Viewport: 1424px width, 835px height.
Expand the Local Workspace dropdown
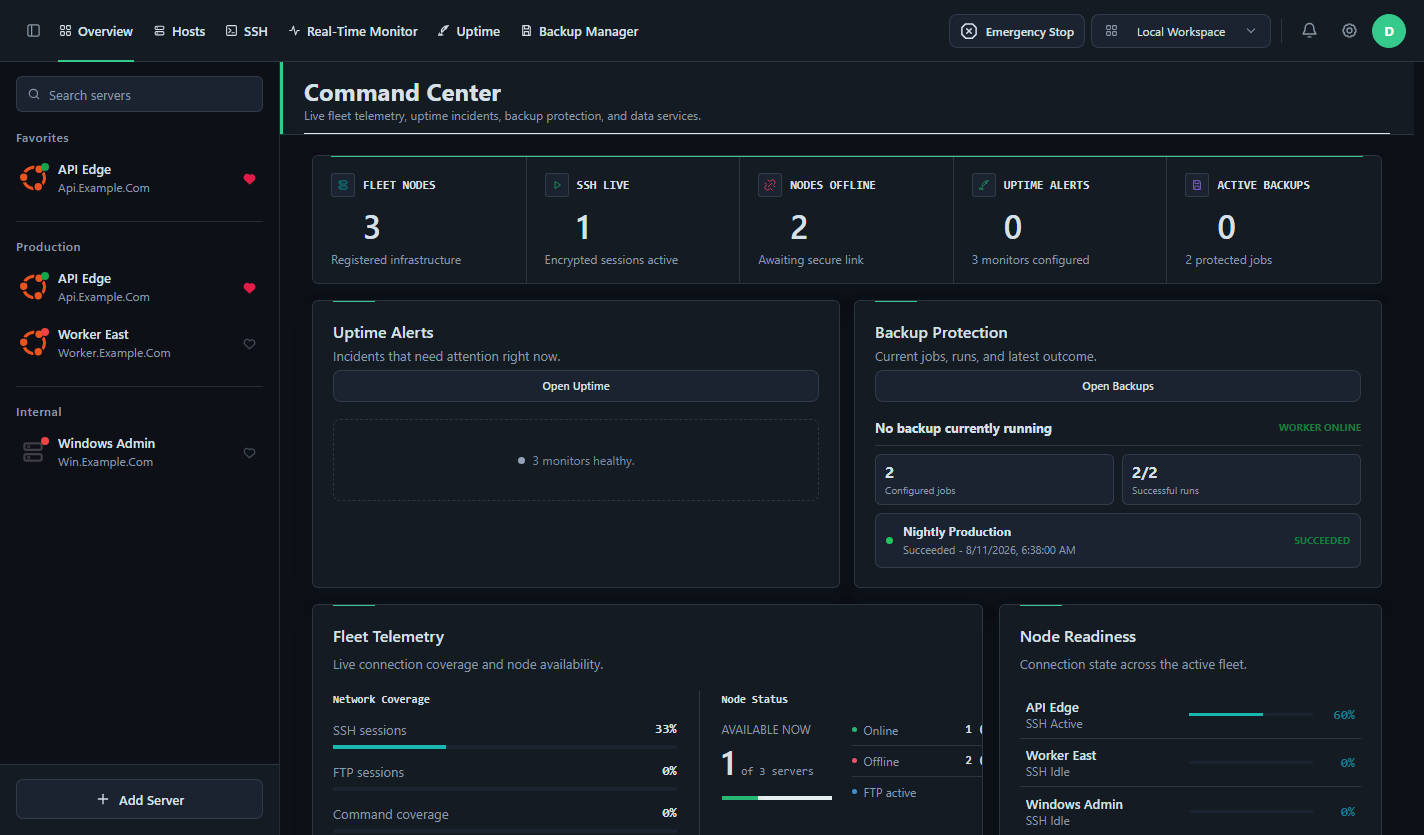tap(1181, 31)
